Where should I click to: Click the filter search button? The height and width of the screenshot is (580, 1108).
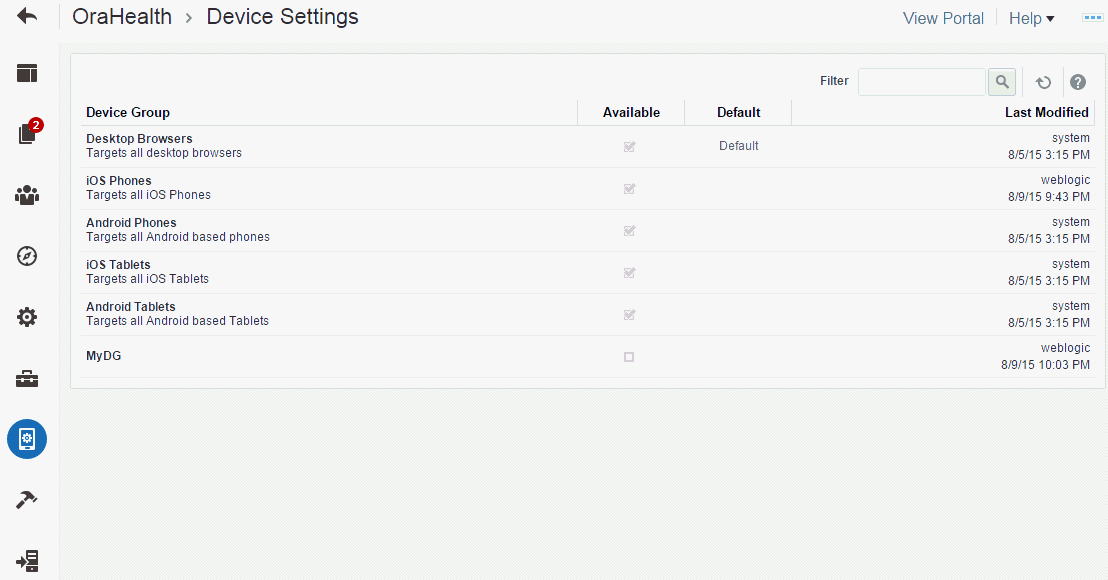pos(1002,82)
